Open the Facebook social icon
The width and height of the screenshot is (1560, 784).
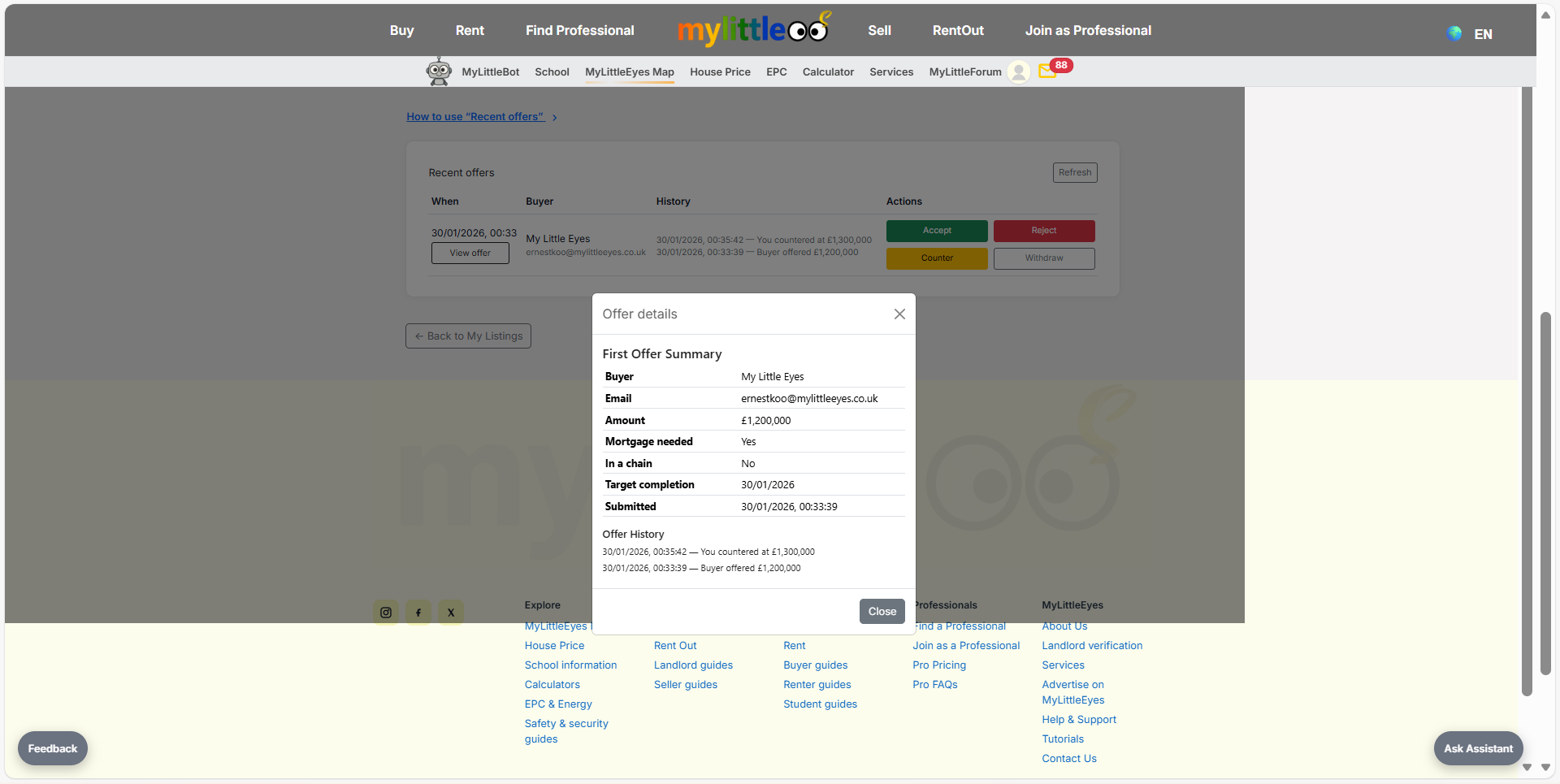(418, 613)
